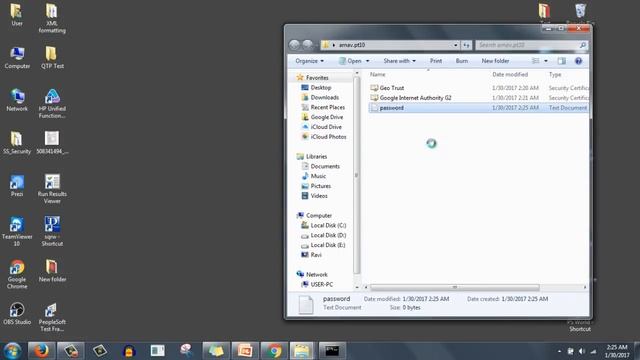Launch HP Unified Functional shortcut
This screenshot has height=360, width=640.
click(52, 103)
